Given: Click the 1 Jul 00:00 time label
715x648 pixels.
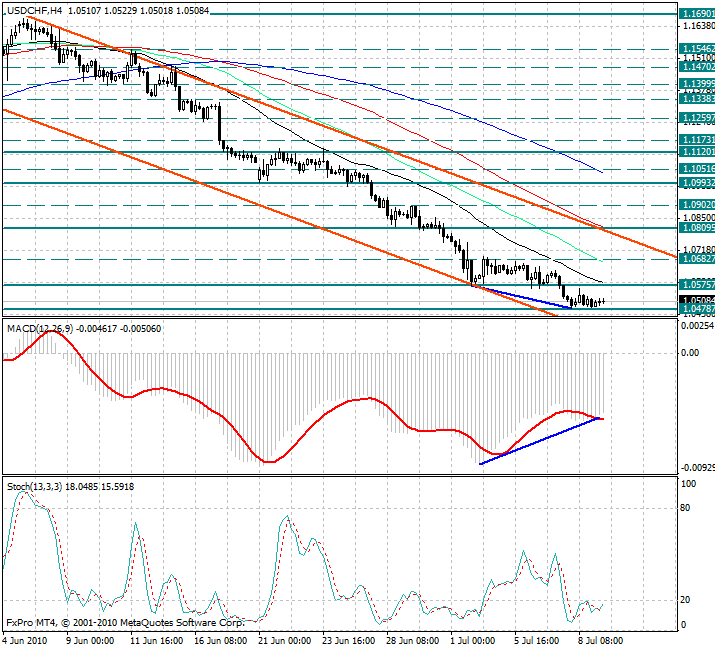Looking at the screenshot, I should 473,640.
